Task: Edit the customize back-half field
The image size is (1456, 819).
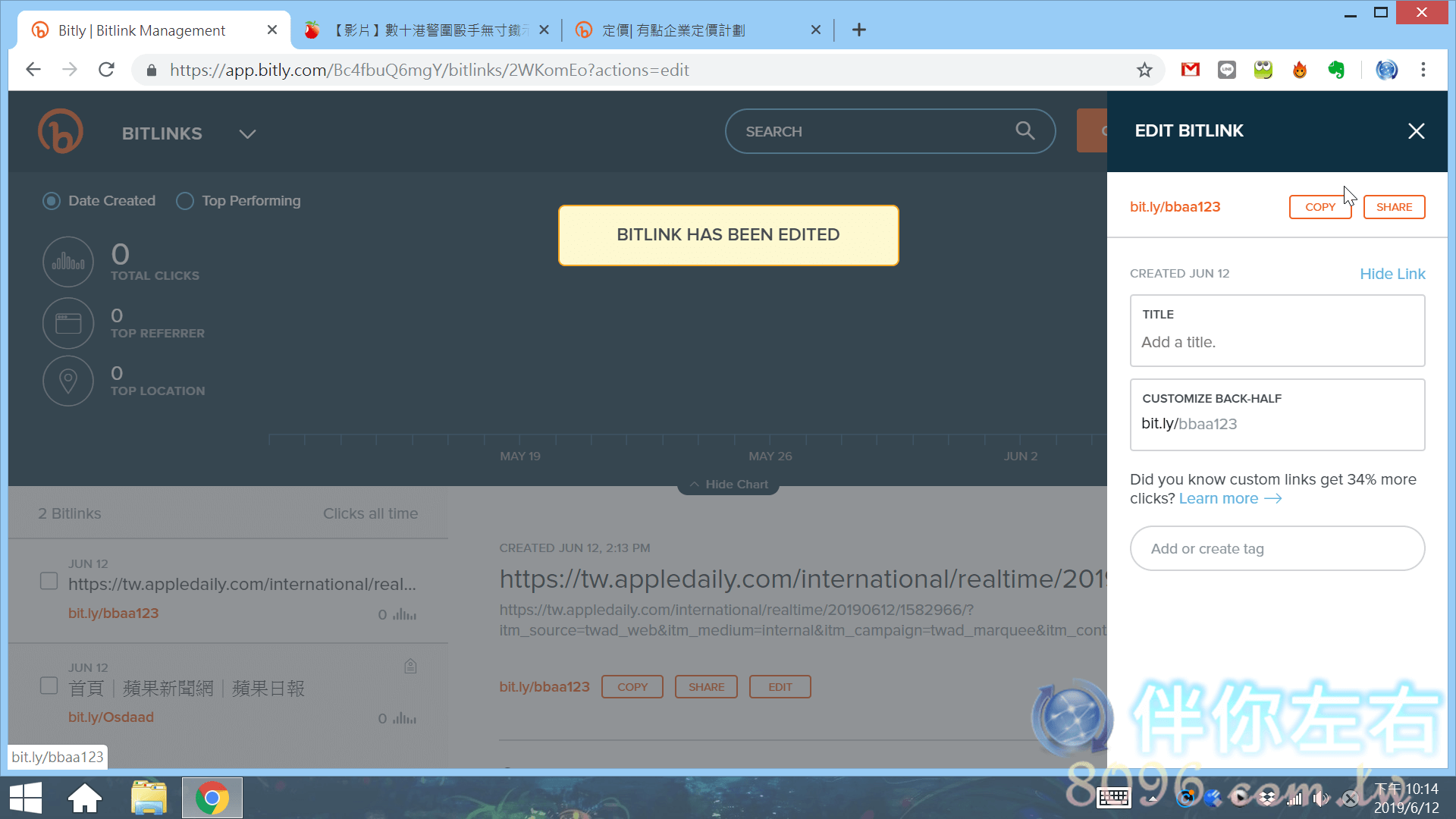Action: click(1277, 415)
